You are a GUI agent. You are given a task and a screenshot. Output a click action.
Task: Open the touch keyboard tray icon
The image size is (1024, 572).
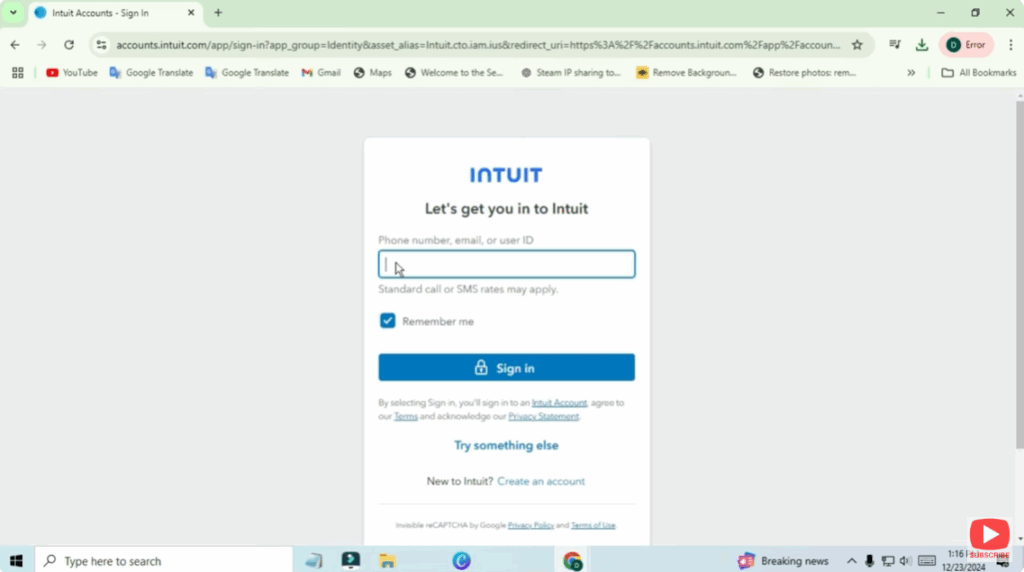pyautogui.click(x=927, y=561)
